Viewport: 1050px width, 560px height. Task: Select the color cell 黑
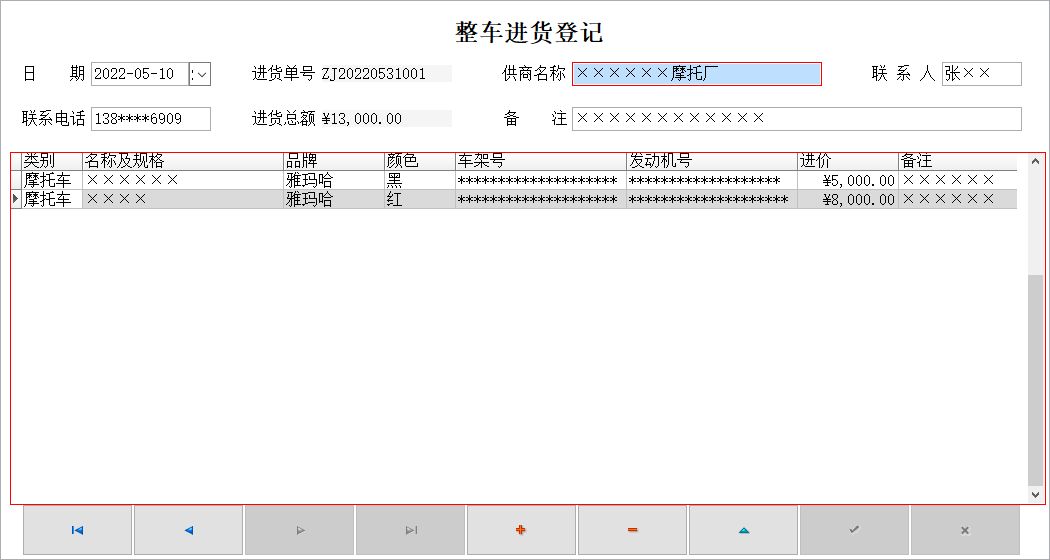coord(420,180)
